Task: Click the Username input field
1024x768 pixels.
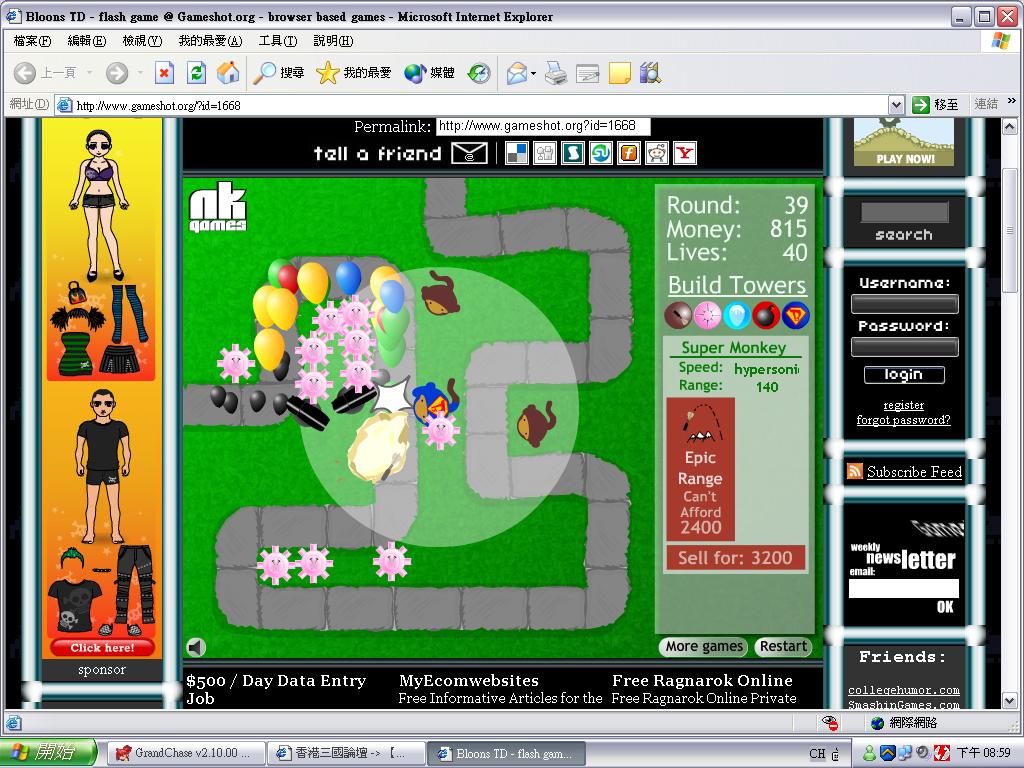Action: (x=904, y=304)
